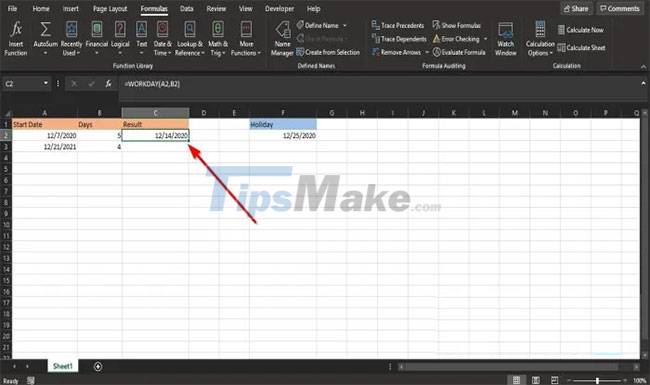Click Trace Dependents
This screenshot has height=385, width=650.
point(399,39)
